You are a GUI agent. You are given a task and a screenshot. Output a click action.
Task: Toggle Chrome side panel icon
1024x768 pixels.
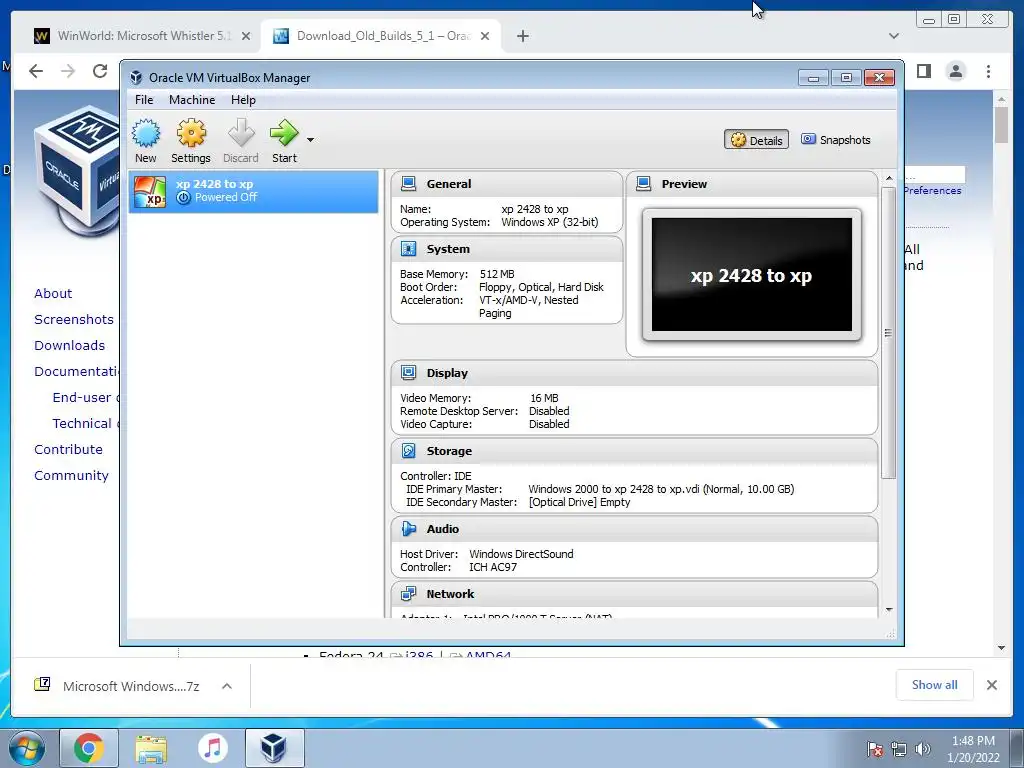(x=923, y=71)
